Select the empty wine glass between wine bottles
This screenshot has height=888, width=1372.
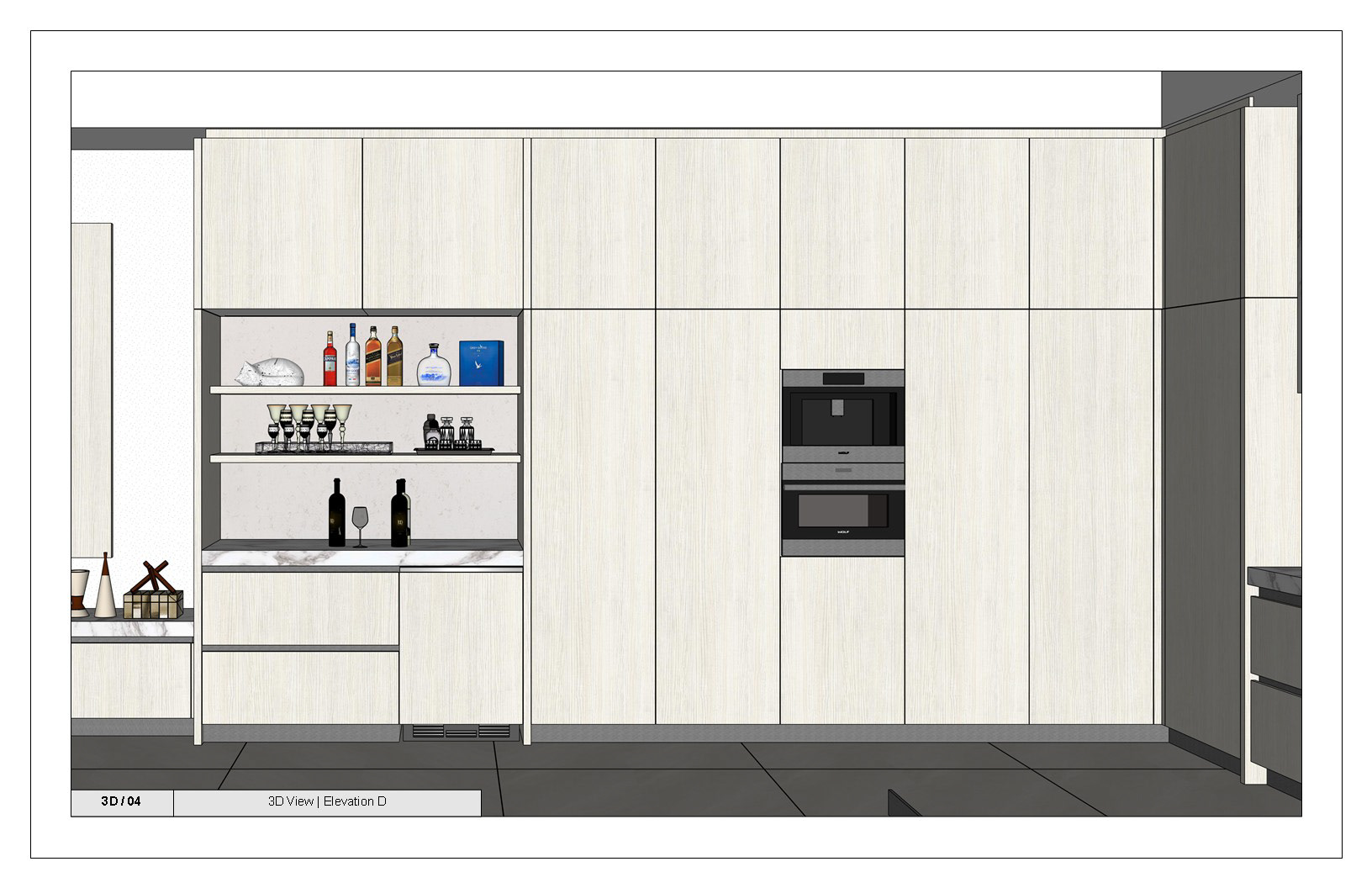click(360, 526)
